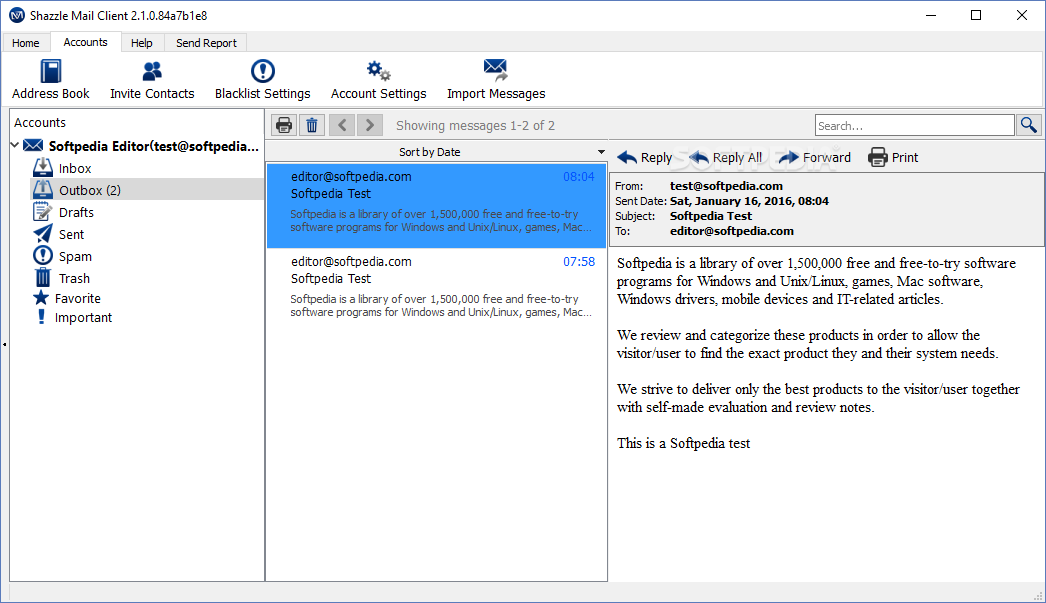Click the left pane collapse handle
The image size is (1046, 603).
5,345
